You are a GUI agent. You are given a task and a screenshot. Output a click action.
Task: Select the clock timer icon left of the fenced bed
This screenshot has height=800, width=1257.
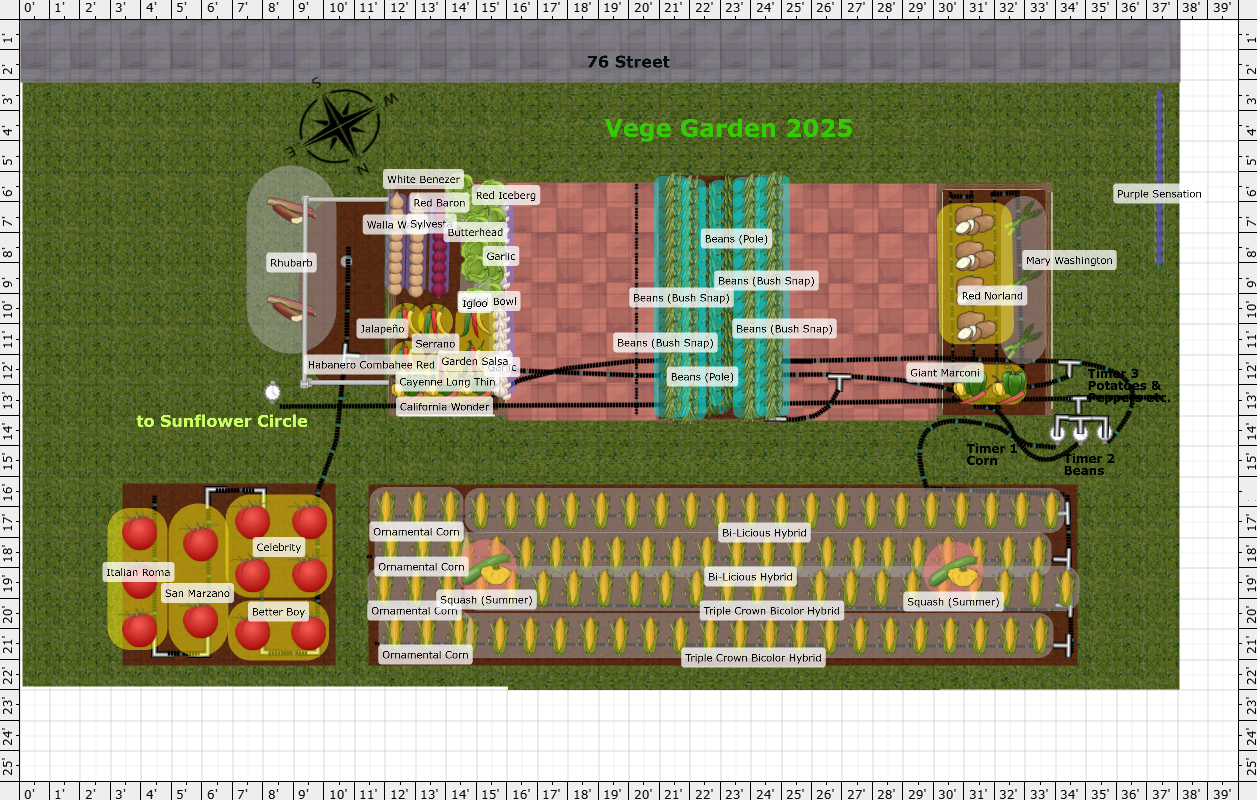pos(272,390)
